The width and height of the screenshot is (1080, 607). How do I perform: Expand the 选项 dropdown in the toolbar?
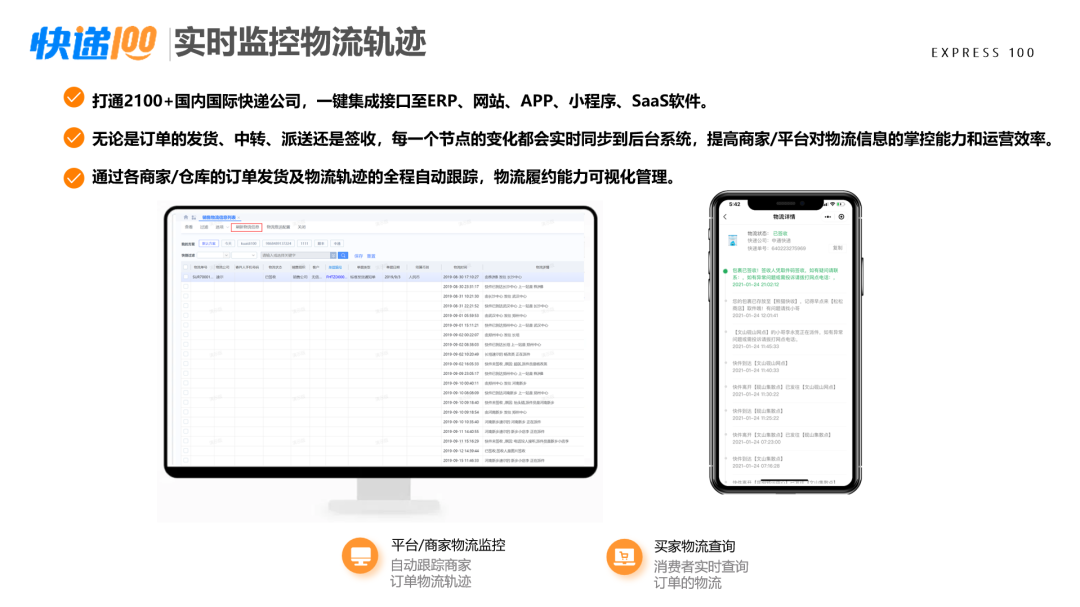coord(220,227)
